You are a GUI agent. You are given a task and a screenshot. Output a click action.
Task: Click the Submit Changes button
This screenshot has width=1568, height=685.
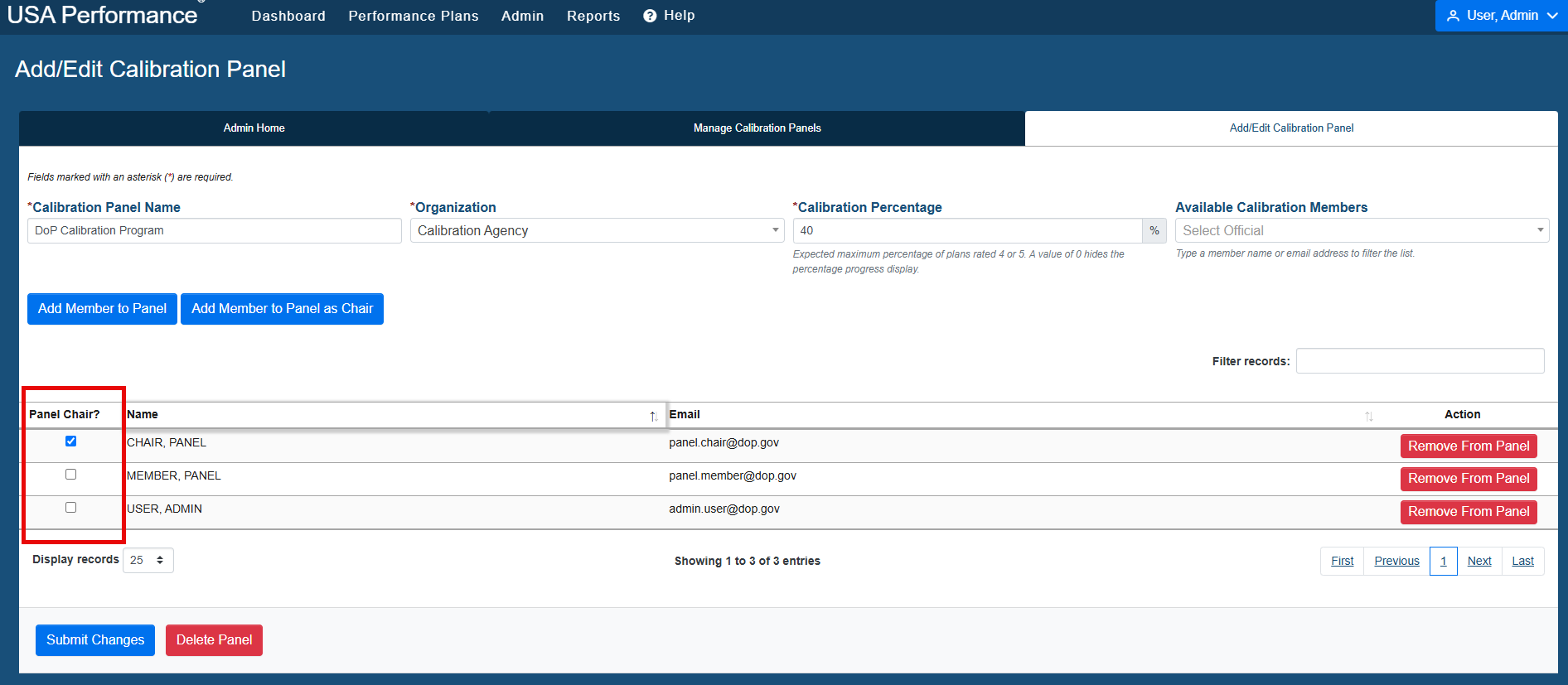95,640
